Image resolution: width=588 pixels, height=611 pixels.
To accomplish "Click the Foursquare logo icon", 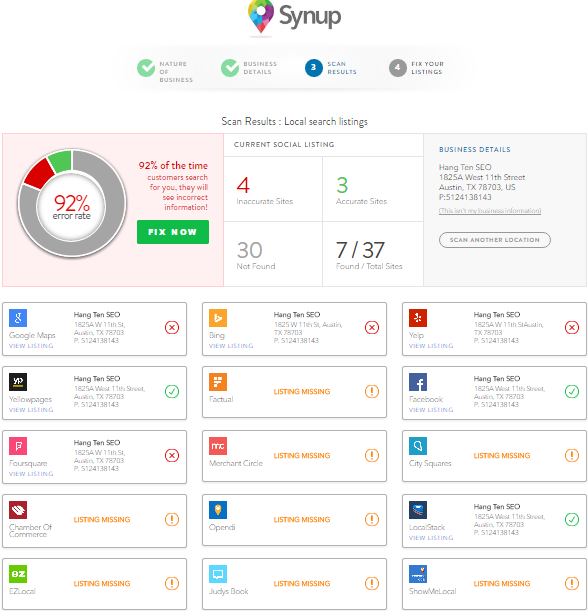I will (18, 446).
